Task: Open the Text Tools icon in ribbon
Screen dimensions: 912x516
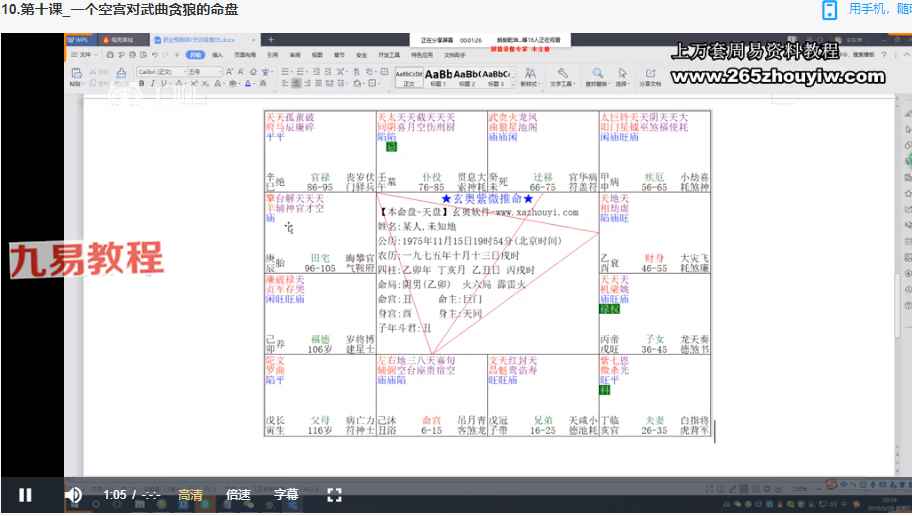Action: (563, 76)
